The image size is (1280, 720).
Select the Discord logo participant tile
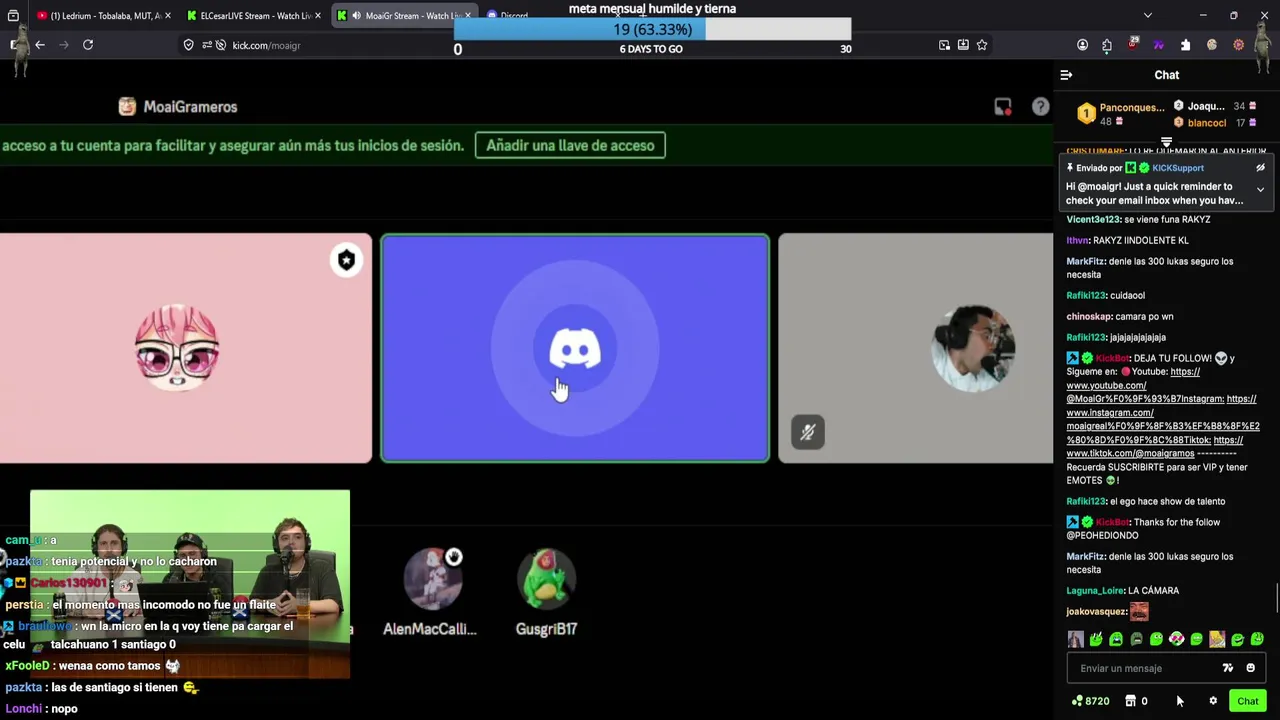pos(575,348)
